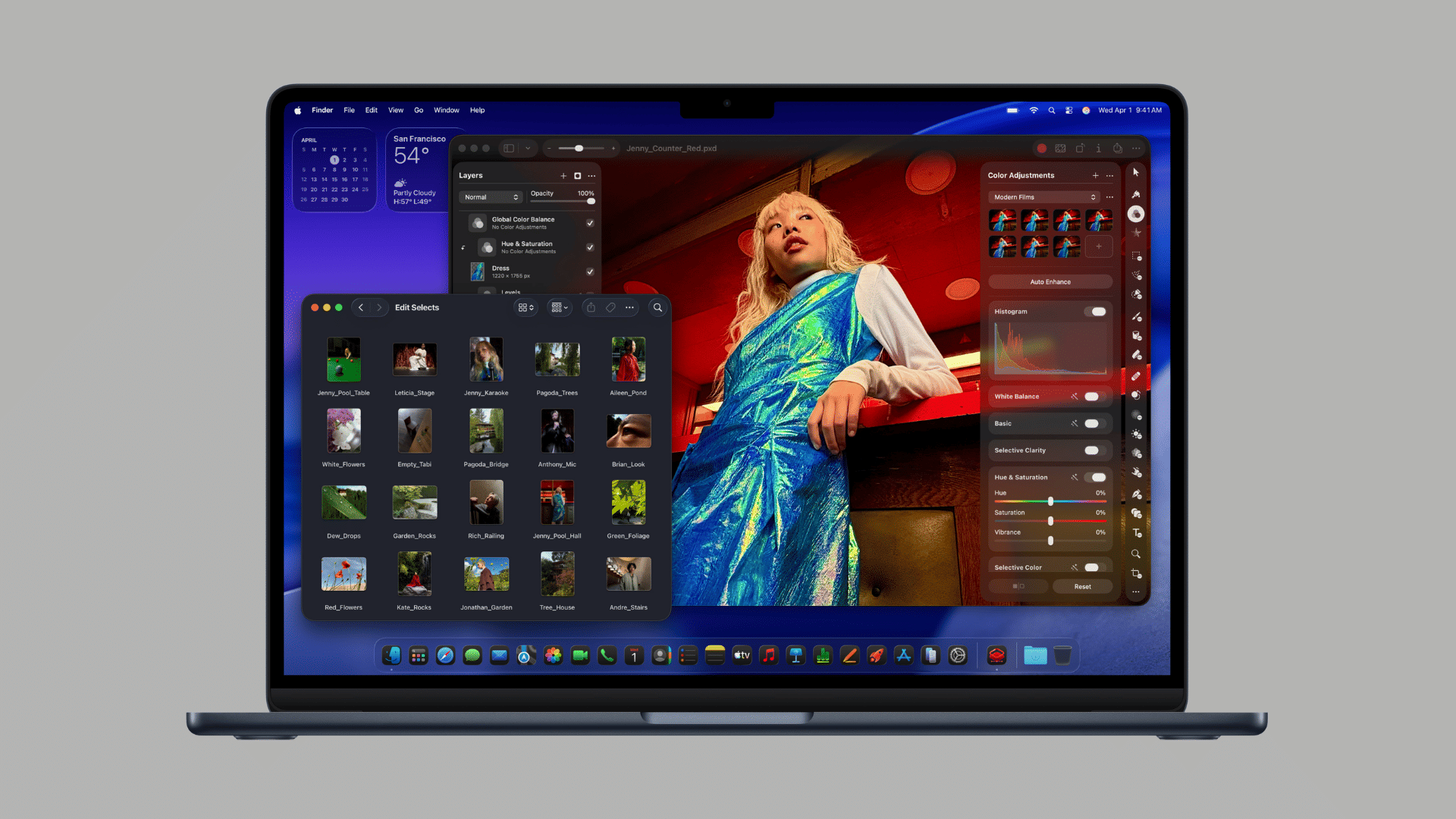Click the Auto Enhance button
1456x819 pixels.
pyautogui.click(x=1050, y=281)
